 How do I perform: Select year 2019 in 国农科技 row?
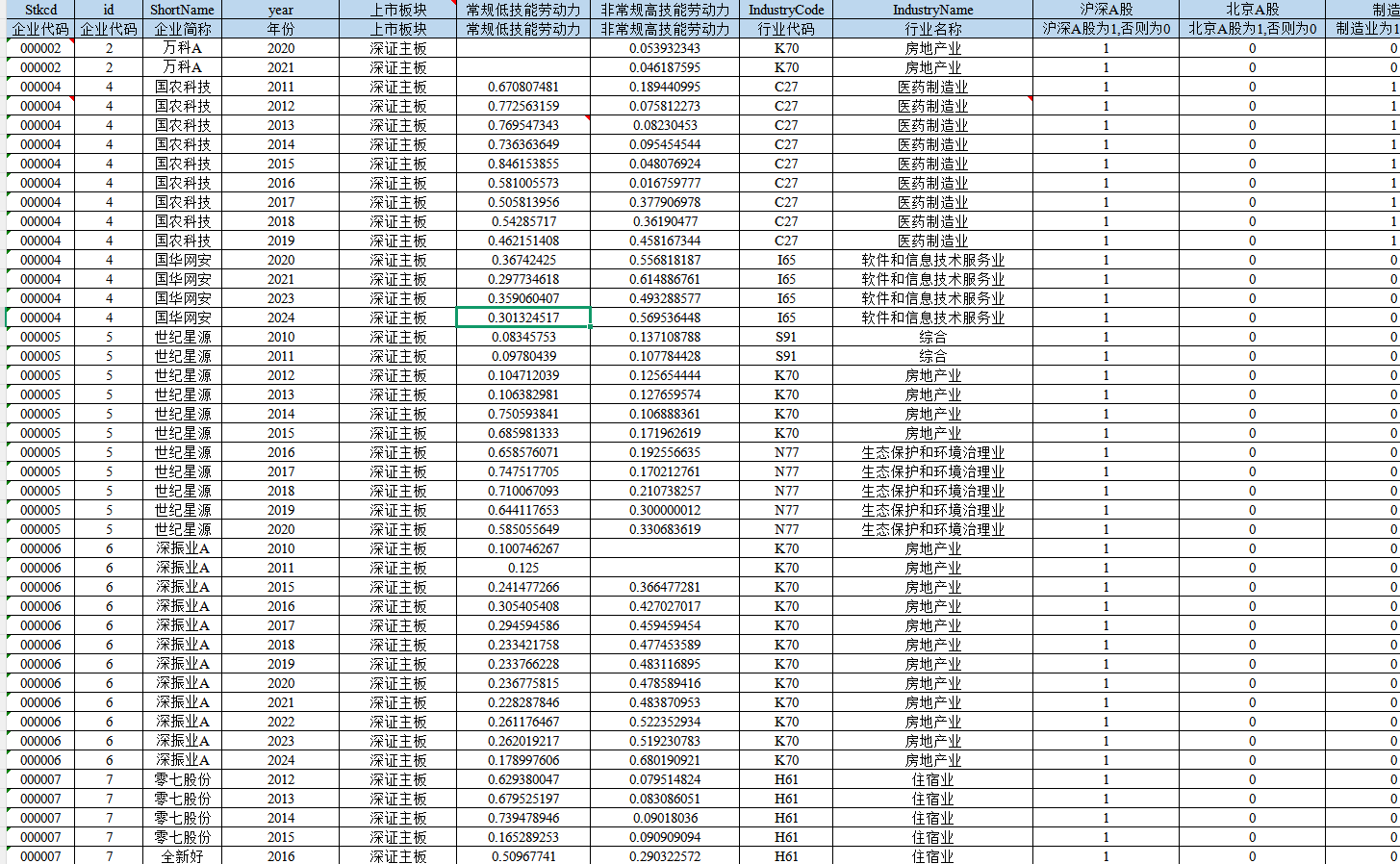281,241
